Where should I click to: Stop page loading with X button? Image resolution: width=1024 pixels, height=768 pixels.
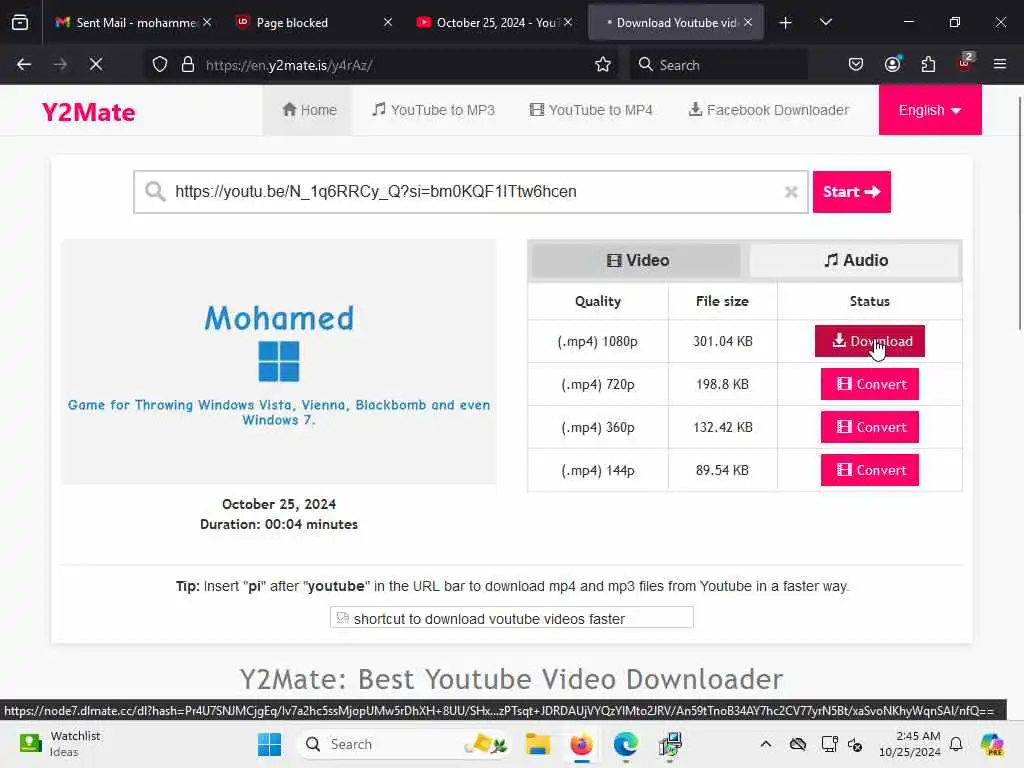pyautogui.click(x=96, y=64)
